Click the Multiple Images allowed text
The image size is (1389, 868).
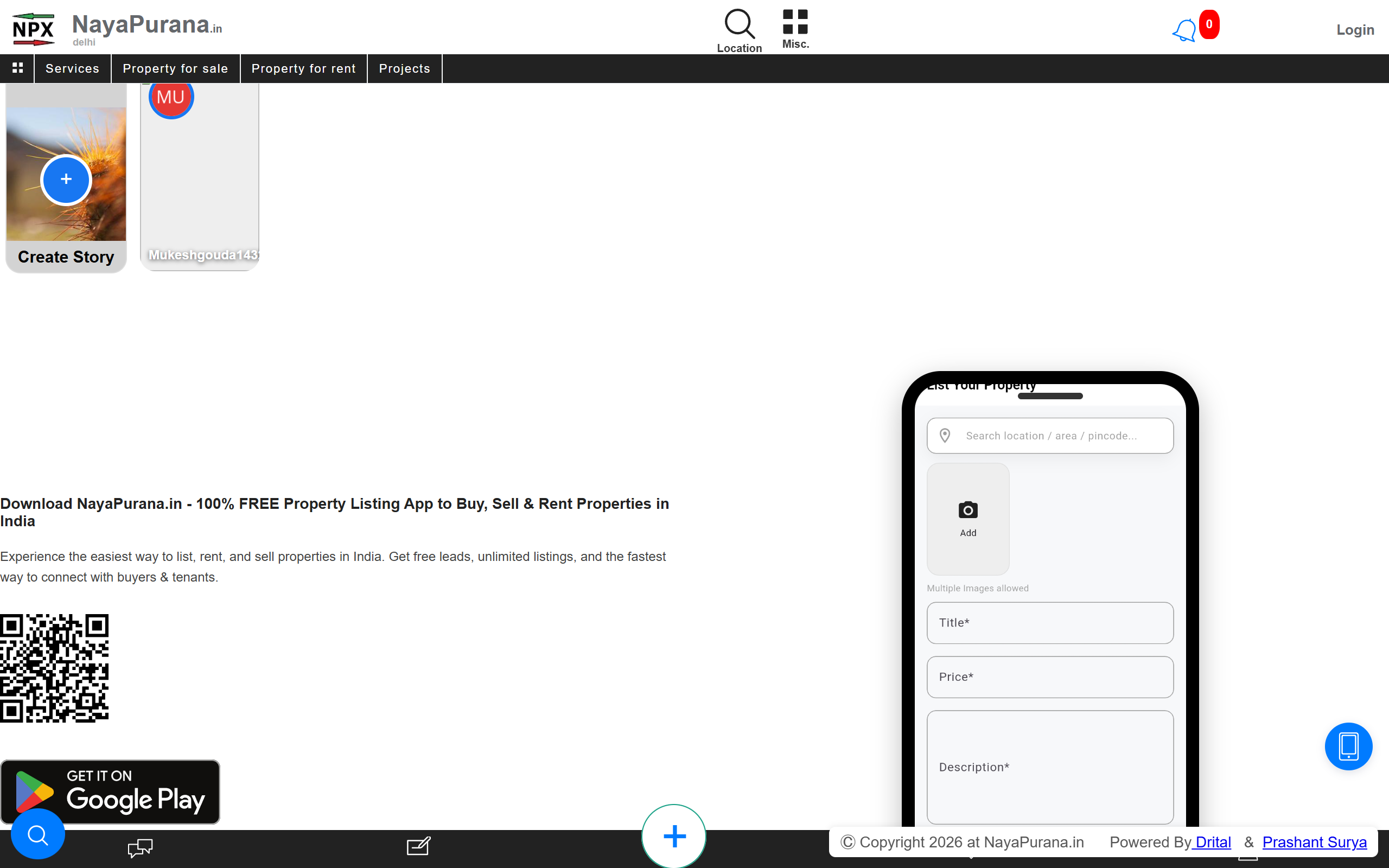[978, 589]
